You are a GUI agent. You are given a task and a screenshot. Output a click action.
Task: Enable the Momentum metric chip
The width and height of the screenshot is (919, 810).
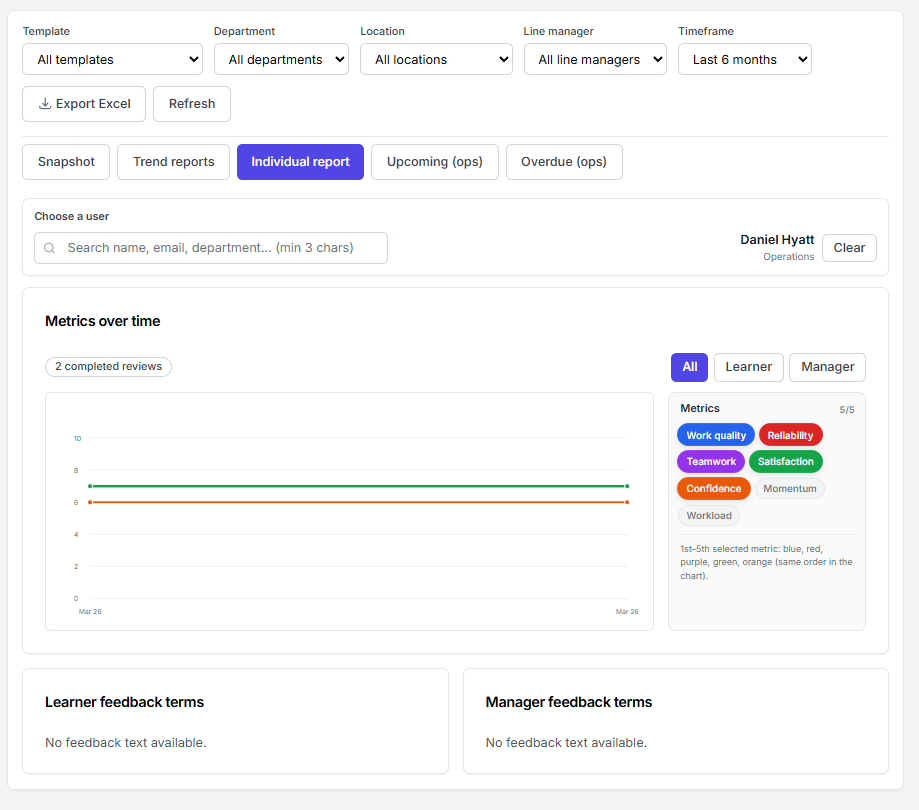[789, 488]
